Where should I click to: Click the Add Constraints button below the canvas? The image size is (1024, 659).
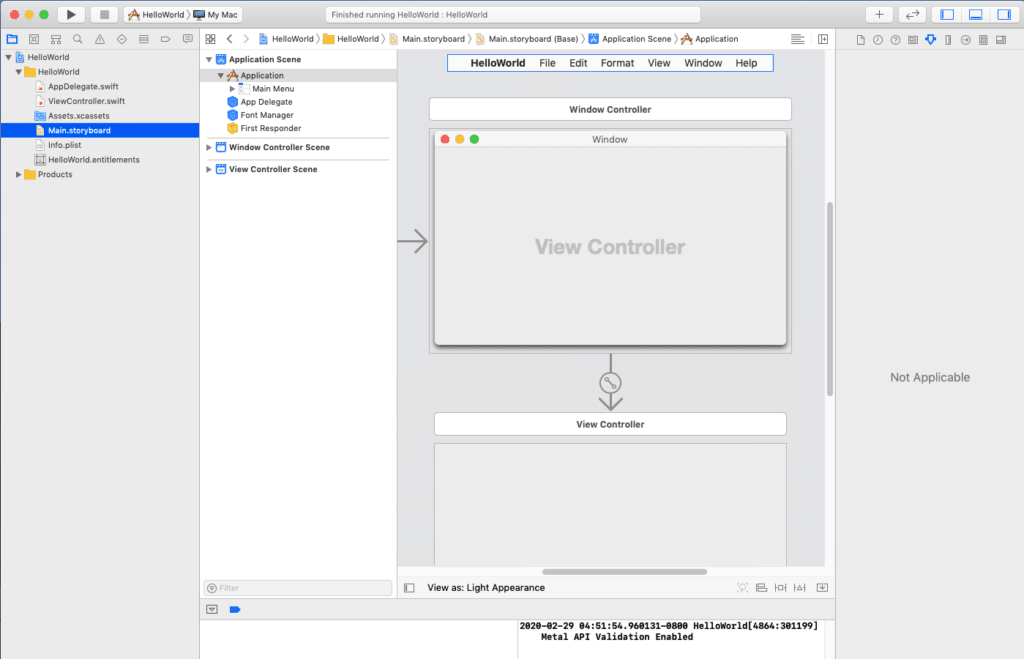(780, 587)
